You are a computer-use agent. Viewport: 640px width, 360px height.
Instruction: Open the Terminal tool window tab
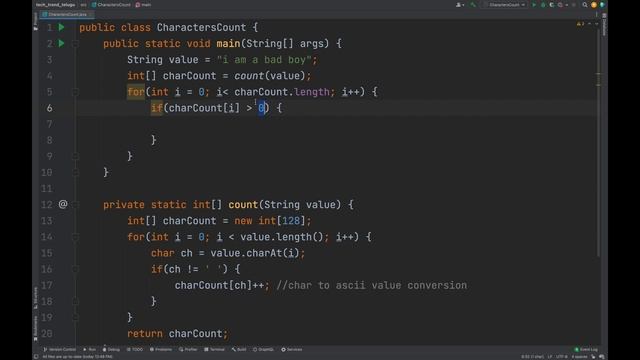(x=214, y=349)
